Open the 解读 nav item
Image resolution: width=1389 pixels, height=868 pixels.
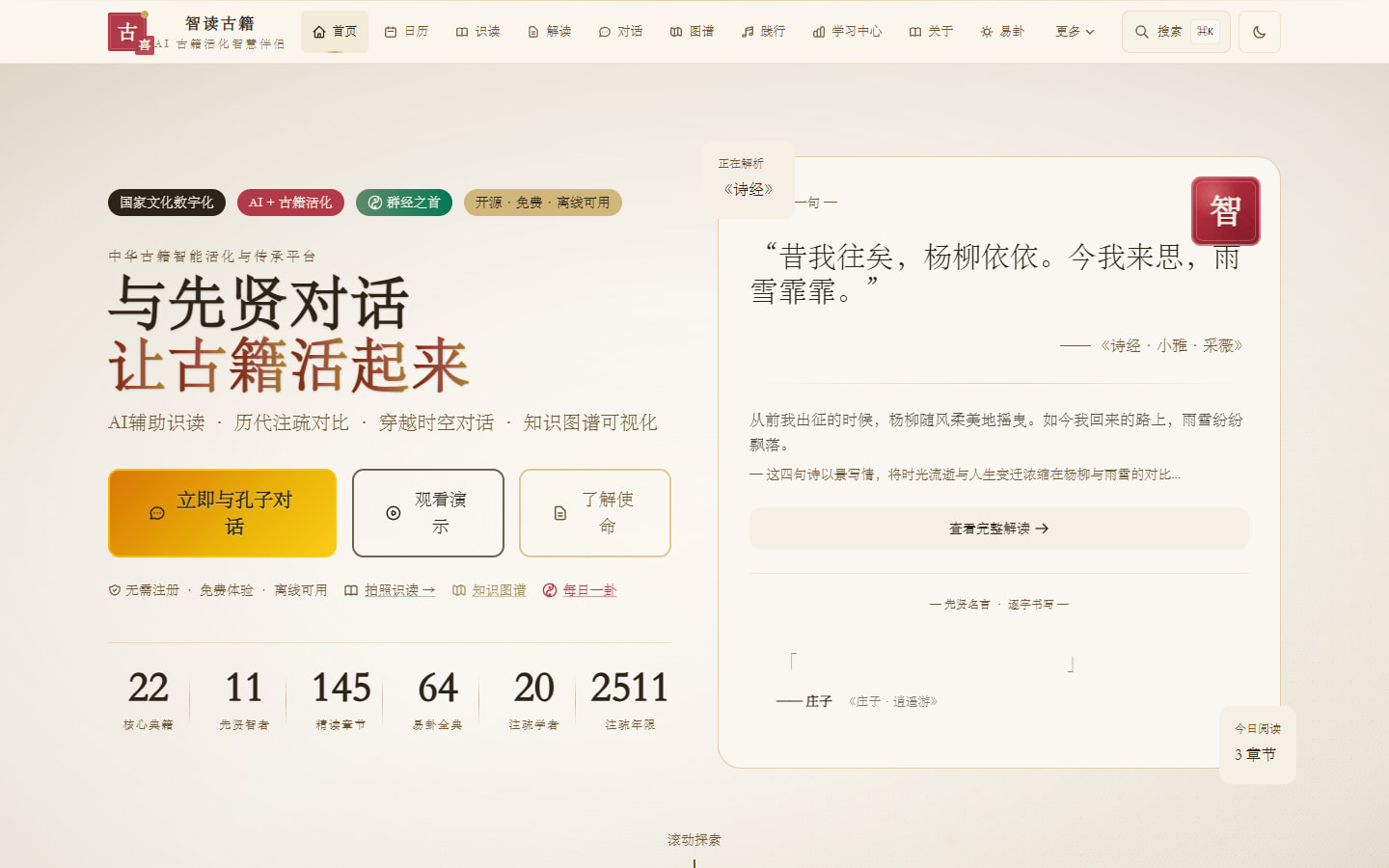pyautogui.click(x=549, y=32)
